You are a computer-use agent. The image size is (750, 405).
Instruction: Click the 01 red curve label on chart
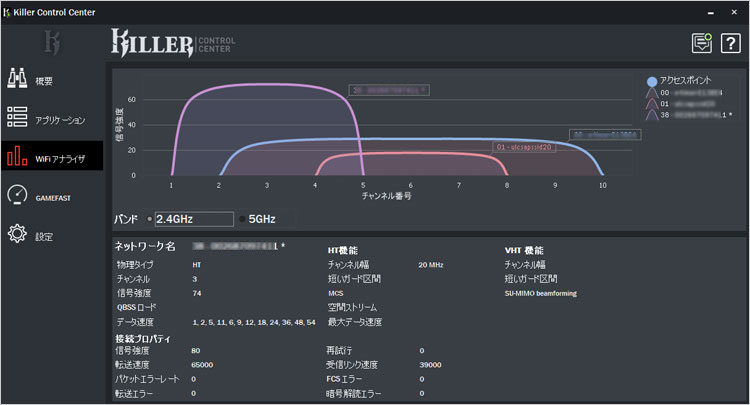click(524, 147)
